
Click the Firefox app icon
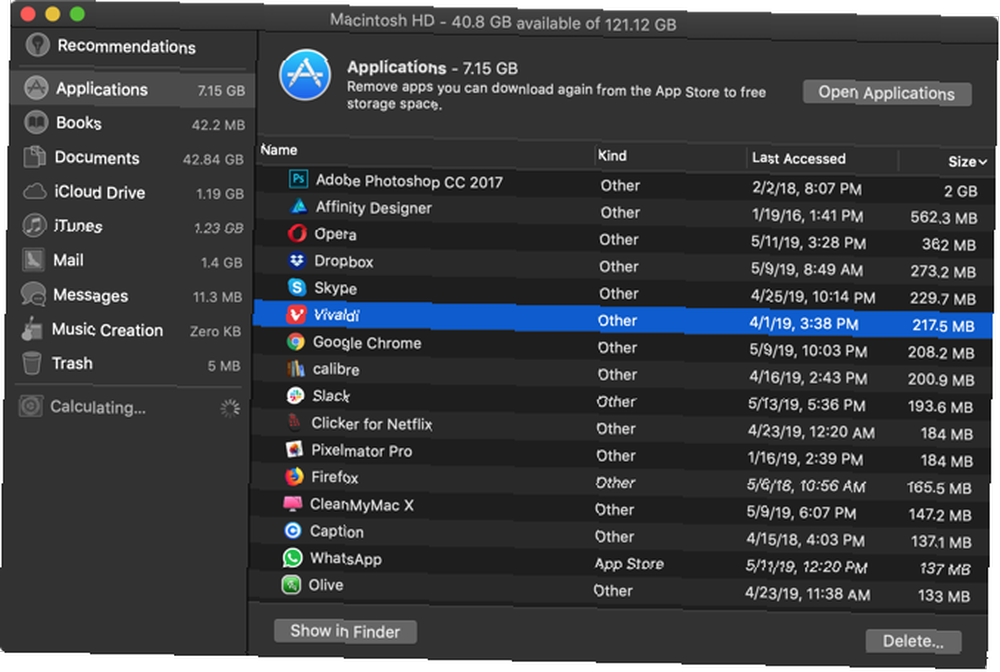pos(293,476)
